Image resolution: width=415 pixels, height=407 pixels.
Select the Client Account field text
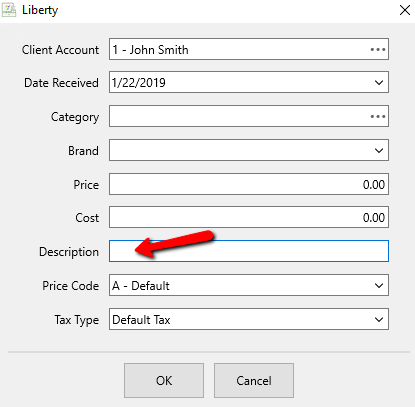(x=150, y=50)
